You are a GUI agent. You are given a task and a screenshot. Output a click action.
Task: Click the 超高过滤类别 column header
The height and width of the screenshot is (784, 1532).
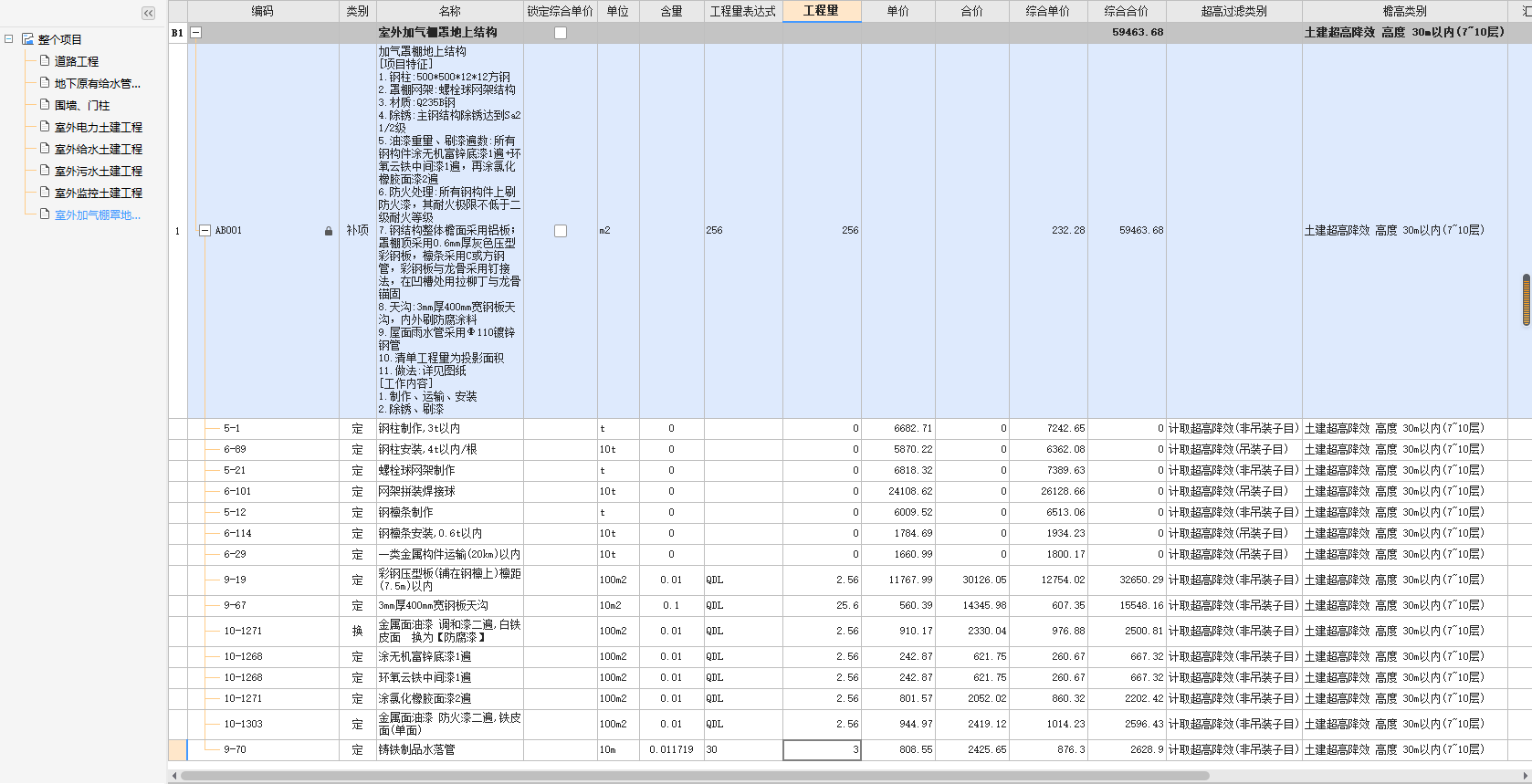click(x=1234, y=11)
